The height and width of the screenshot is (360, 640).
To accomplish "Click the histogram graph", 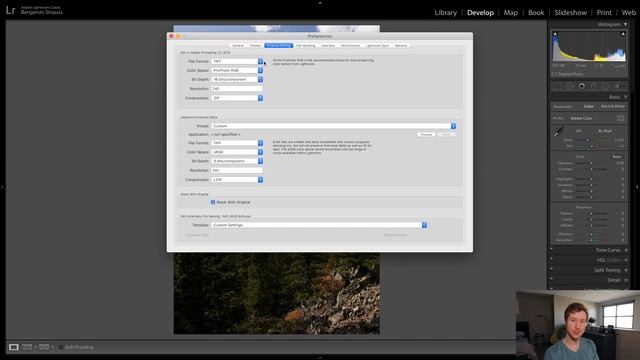I will tap(589, 47).
